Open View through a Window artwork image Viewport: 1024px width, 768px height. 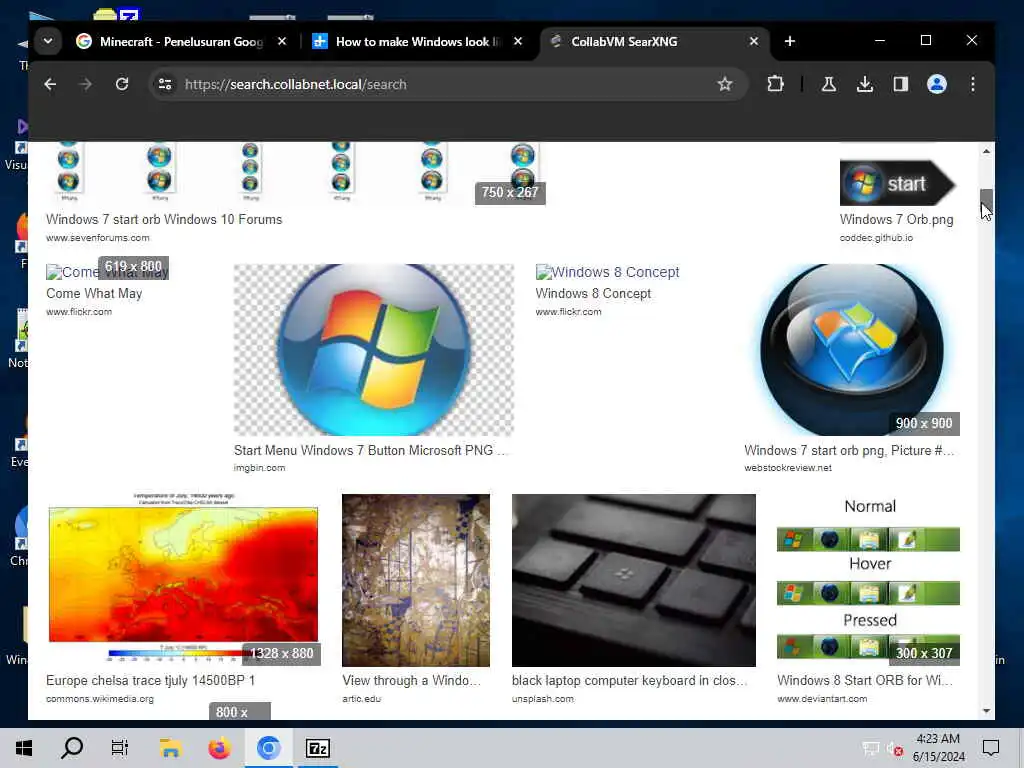pos(416,580)
